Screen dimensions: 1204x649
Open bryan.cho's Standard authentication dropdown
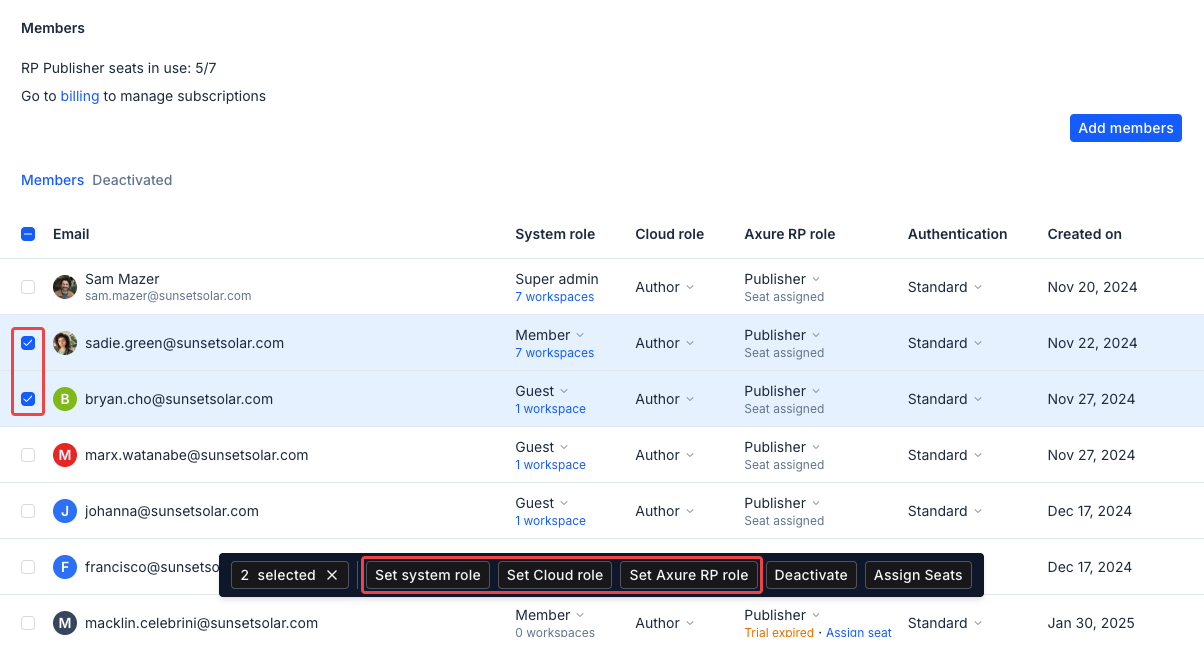point(944,399)
